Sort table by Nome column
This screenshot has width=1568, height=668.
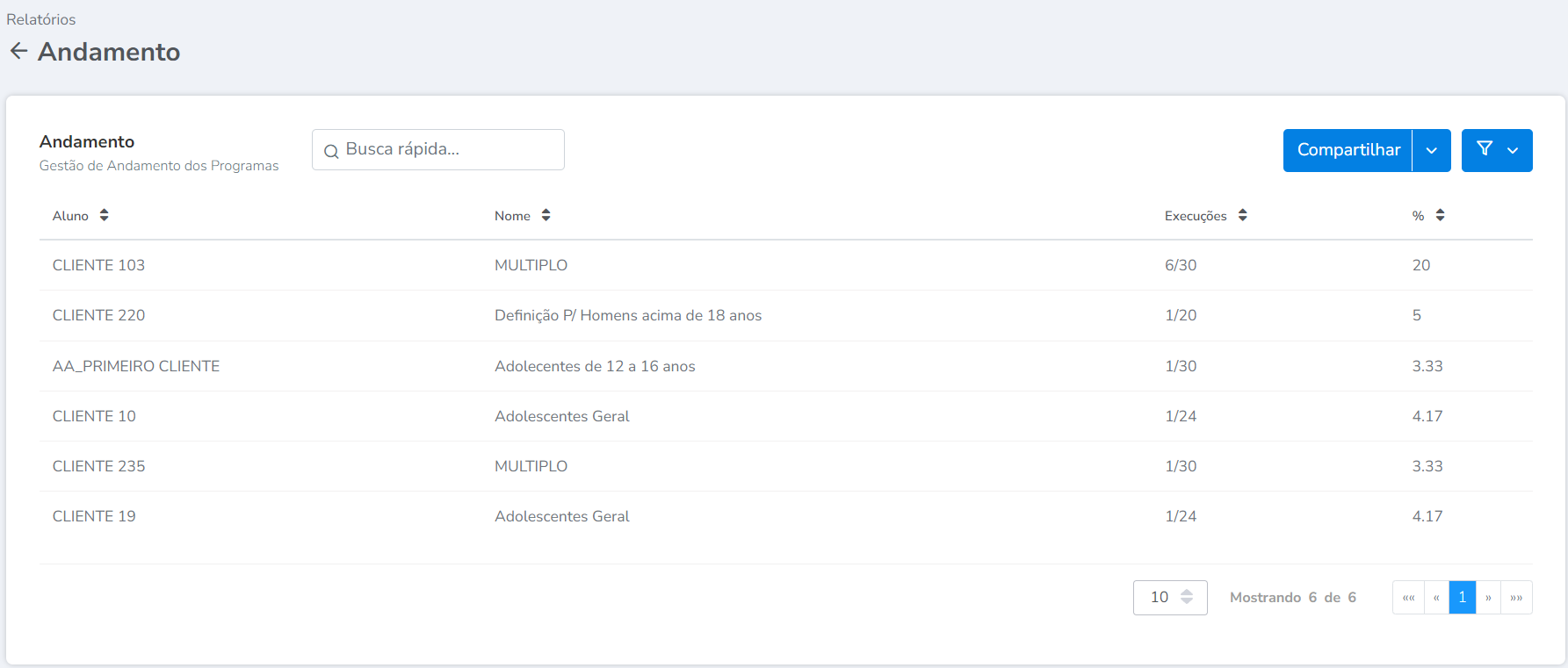546,216
